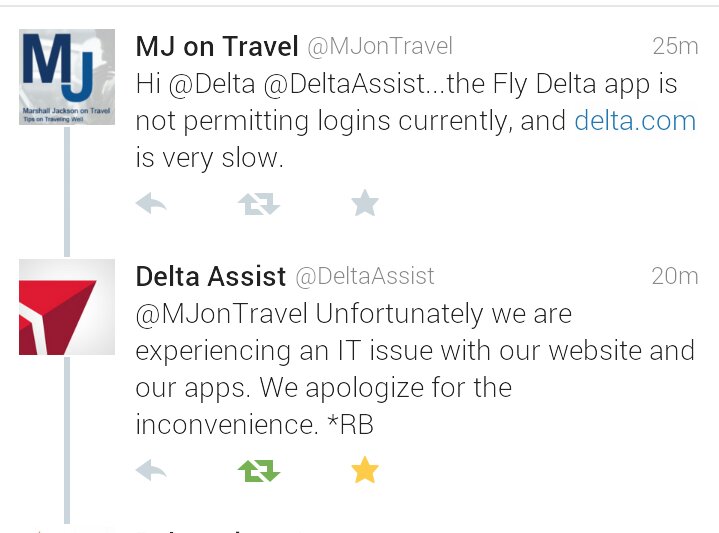Tap the Delta Assist display name
Viewport: 719px width, 533px height.
pos(211,276)
